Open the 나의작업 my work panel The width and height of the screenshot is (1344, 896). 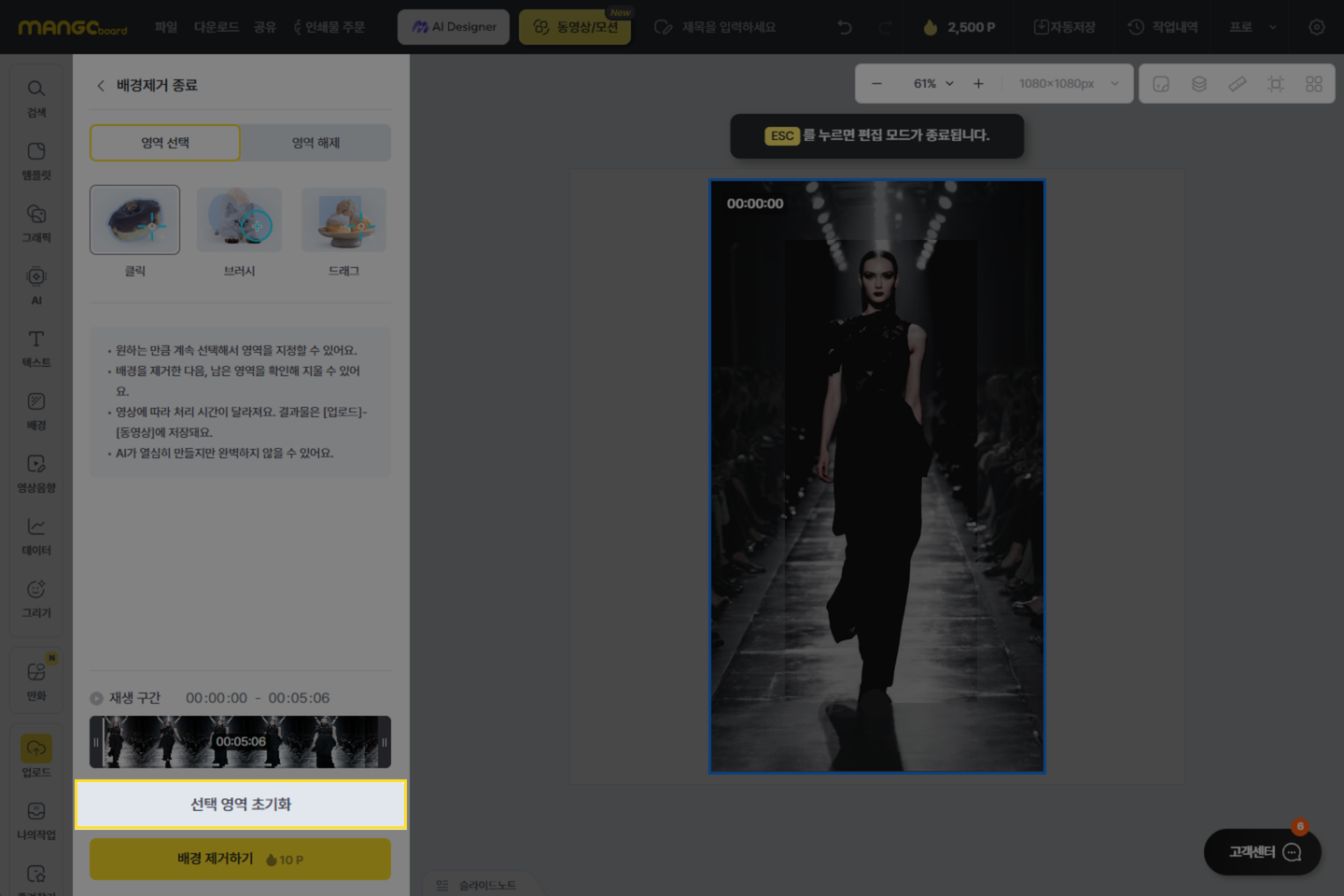[36, 820]
